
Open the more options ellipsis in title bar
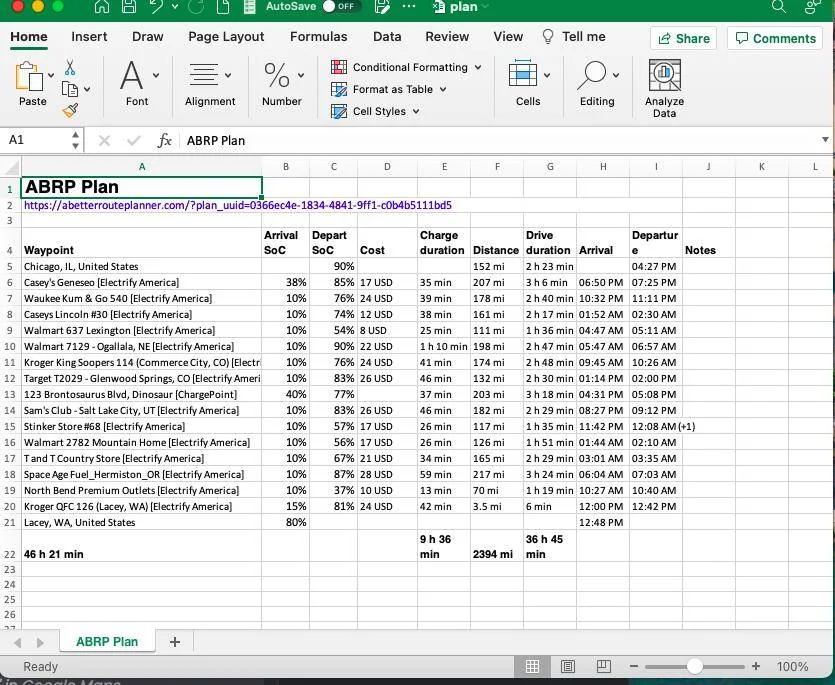[x=408, y=6]
